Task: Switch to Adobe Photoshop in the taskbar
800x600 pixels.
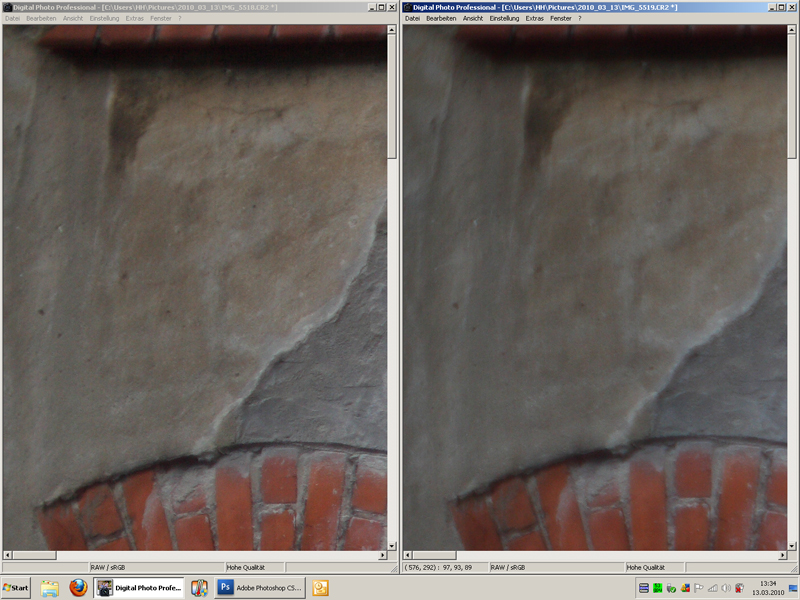Action: [259, 588]
